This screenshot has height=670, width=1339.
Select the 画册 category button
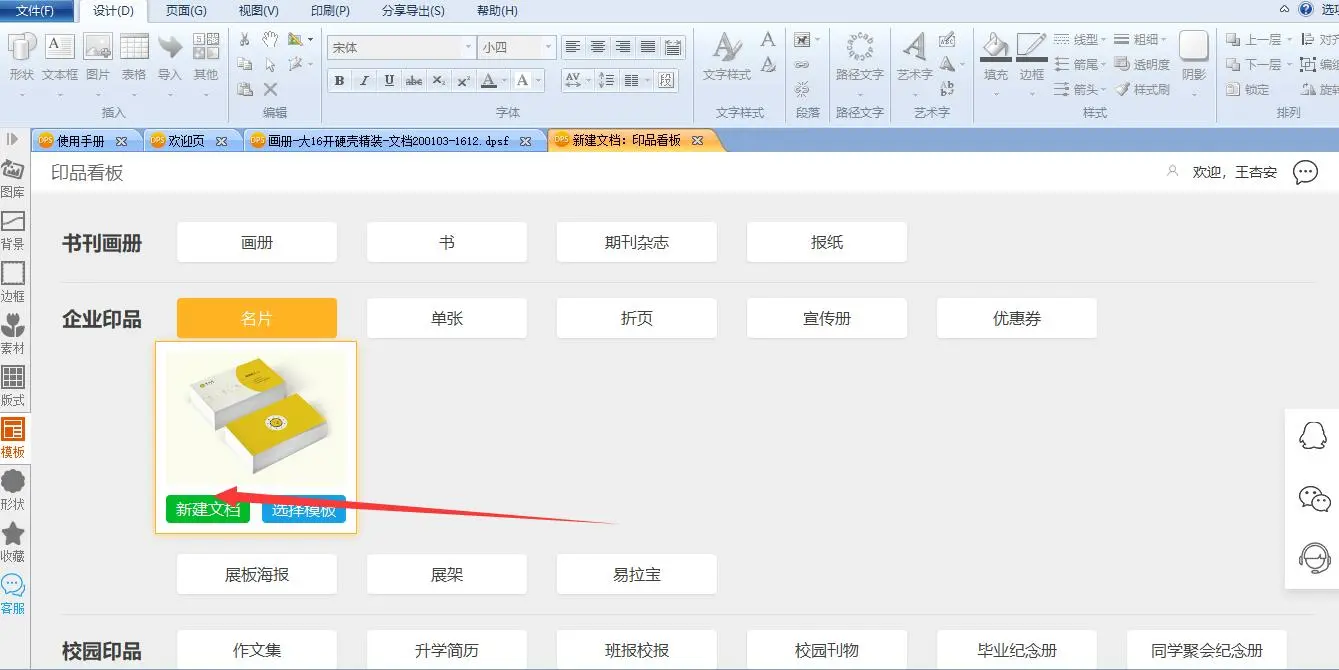pos(257,242)
